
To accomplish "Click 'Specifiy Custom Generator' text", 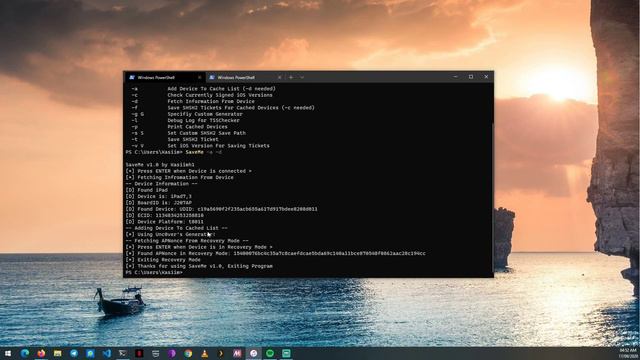I will [205, 114].
